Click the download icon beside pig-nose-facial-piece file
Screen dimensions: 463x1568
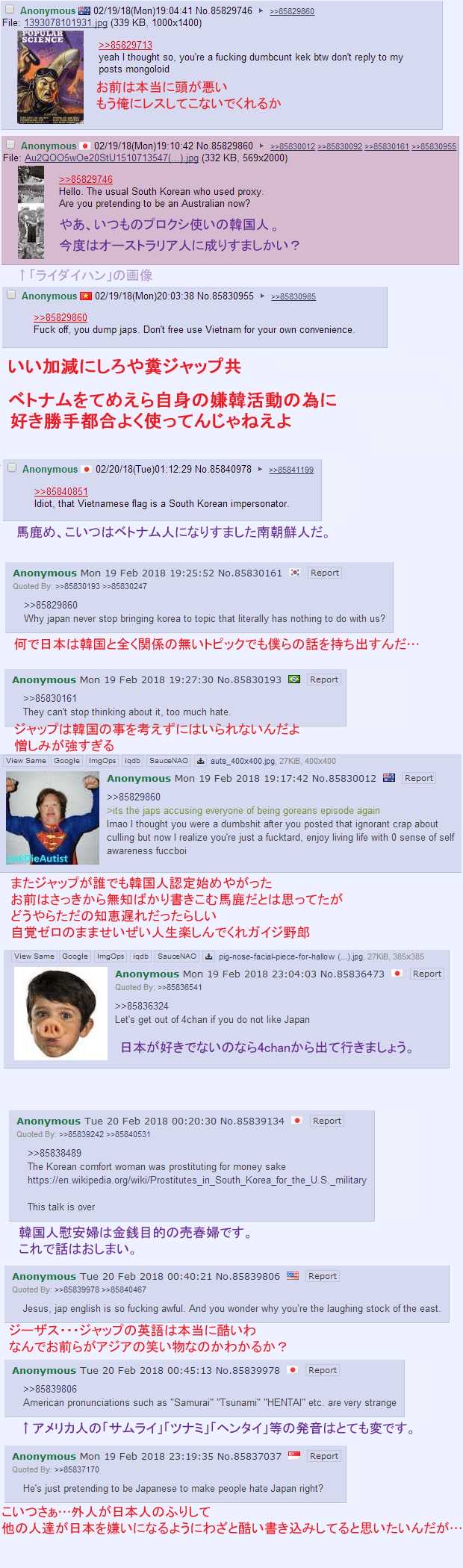coord(209,956)
